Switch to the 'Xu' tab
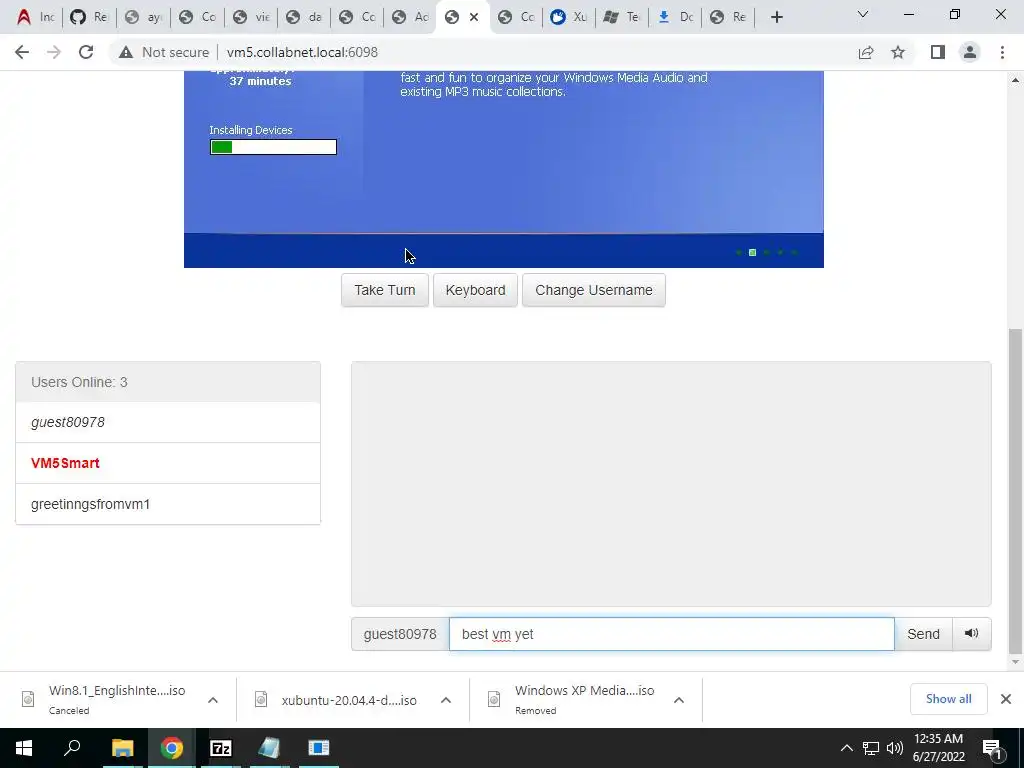1024x768 pixels. pyautogui.click(x=569, y=17)
